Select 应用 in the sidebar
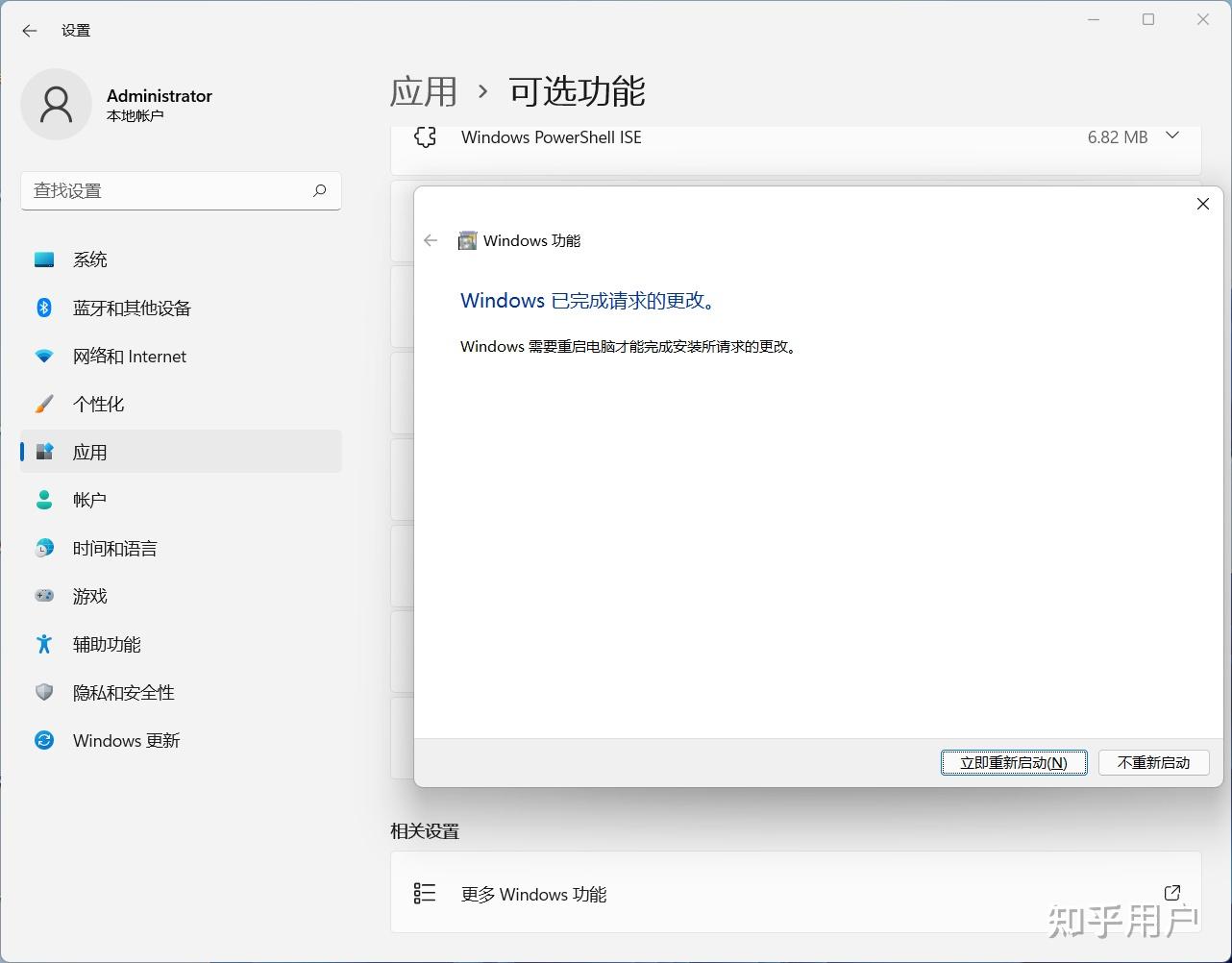 (x=181, y=452)
